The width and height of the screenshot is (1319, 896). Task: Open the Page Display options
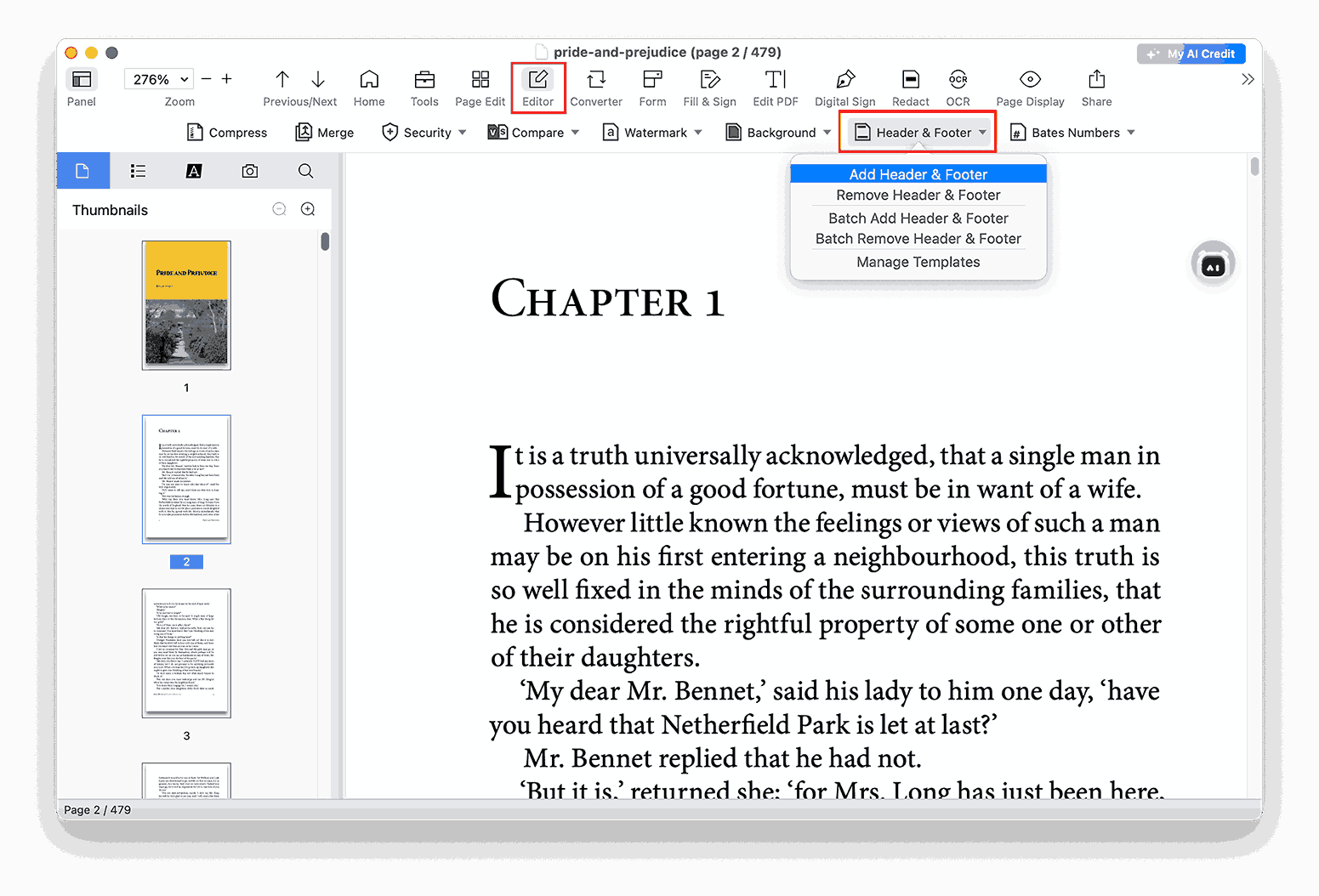(1030, 79)
